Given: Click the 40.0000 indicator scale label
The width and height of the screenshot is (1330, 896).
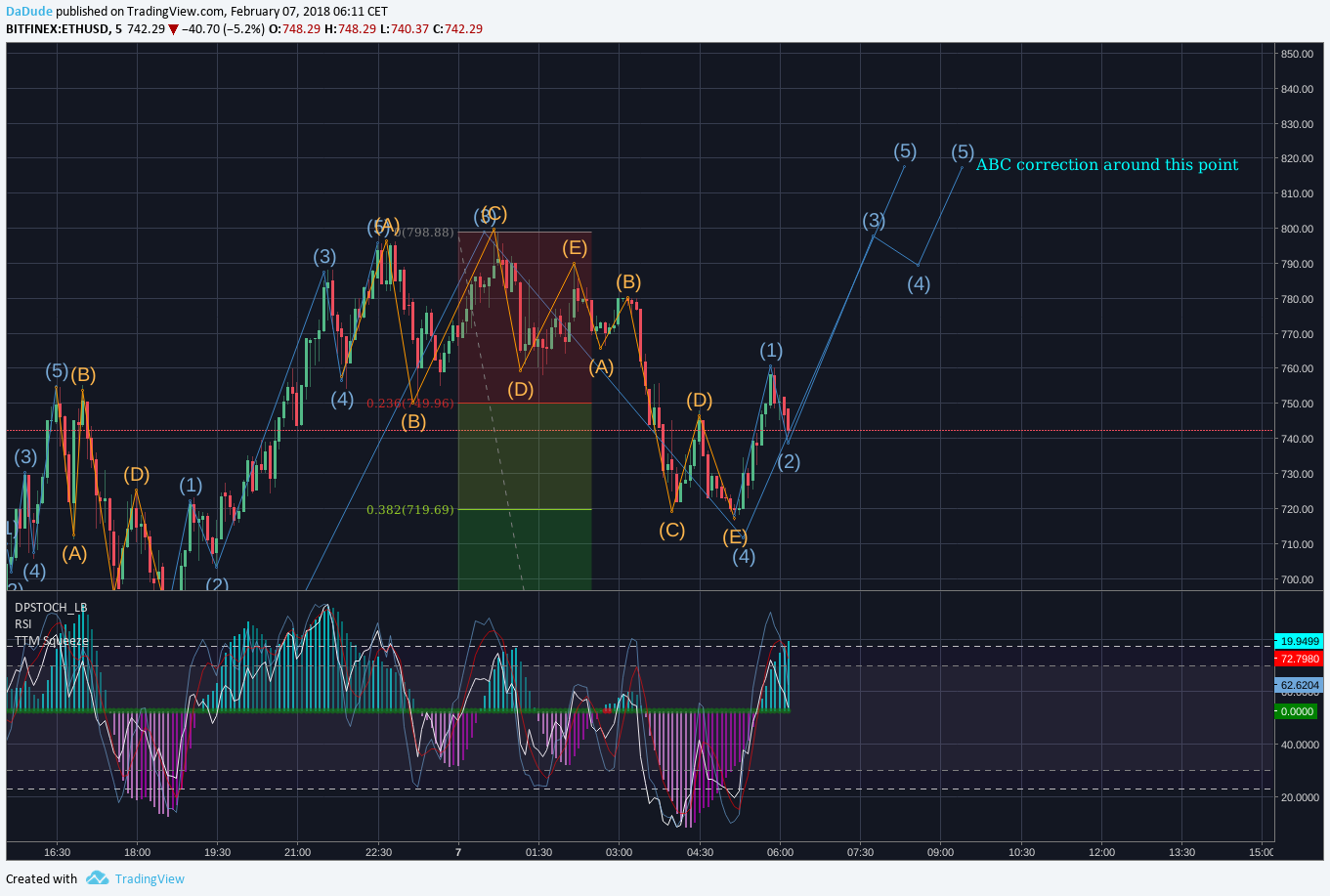Looking at the screenshot, I should (x=1300, y=745).
